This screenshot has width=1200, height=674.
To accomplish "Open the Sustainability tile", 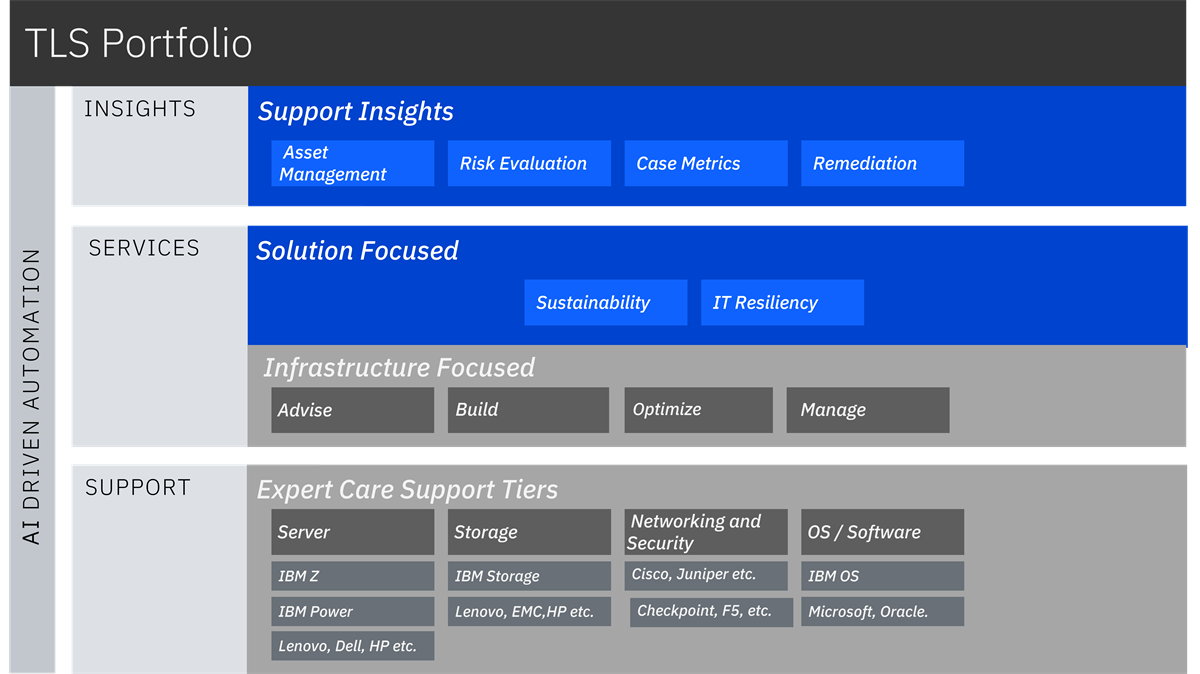I will [605, 302].
